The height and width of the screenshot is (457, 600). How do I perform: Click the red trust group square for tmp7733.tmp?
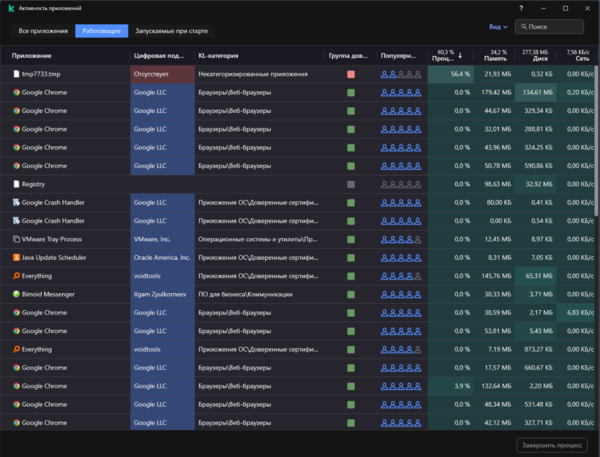351,74
